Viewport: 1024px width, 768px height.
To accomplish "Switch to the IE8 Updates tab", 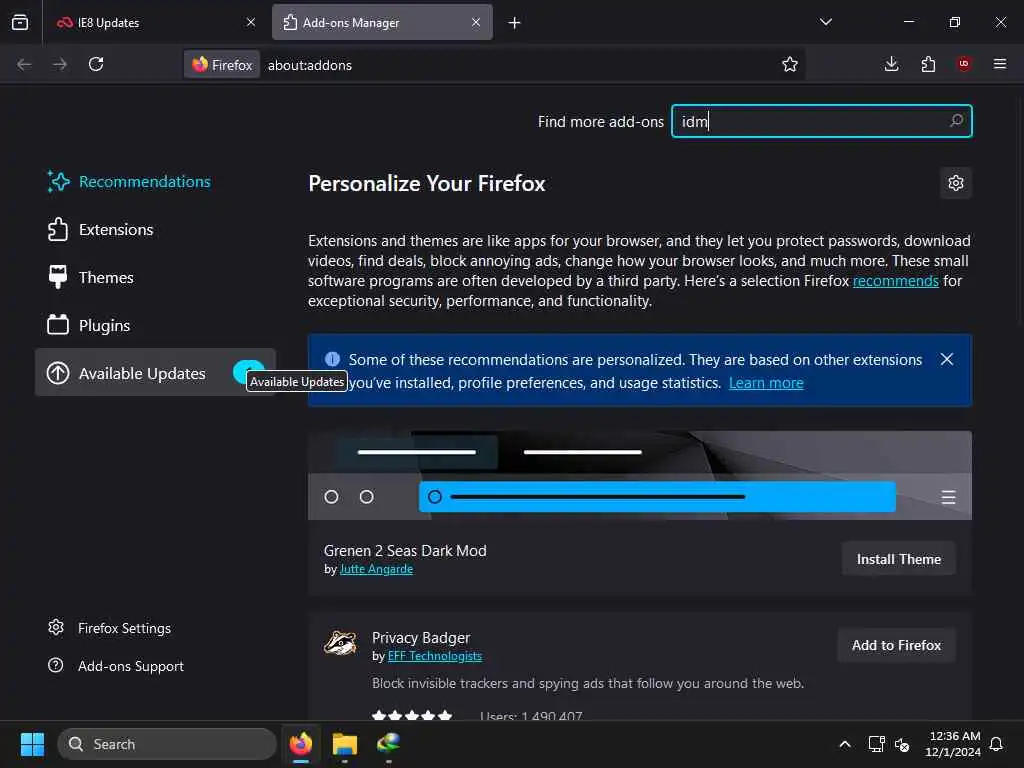I will pos(156,22).
